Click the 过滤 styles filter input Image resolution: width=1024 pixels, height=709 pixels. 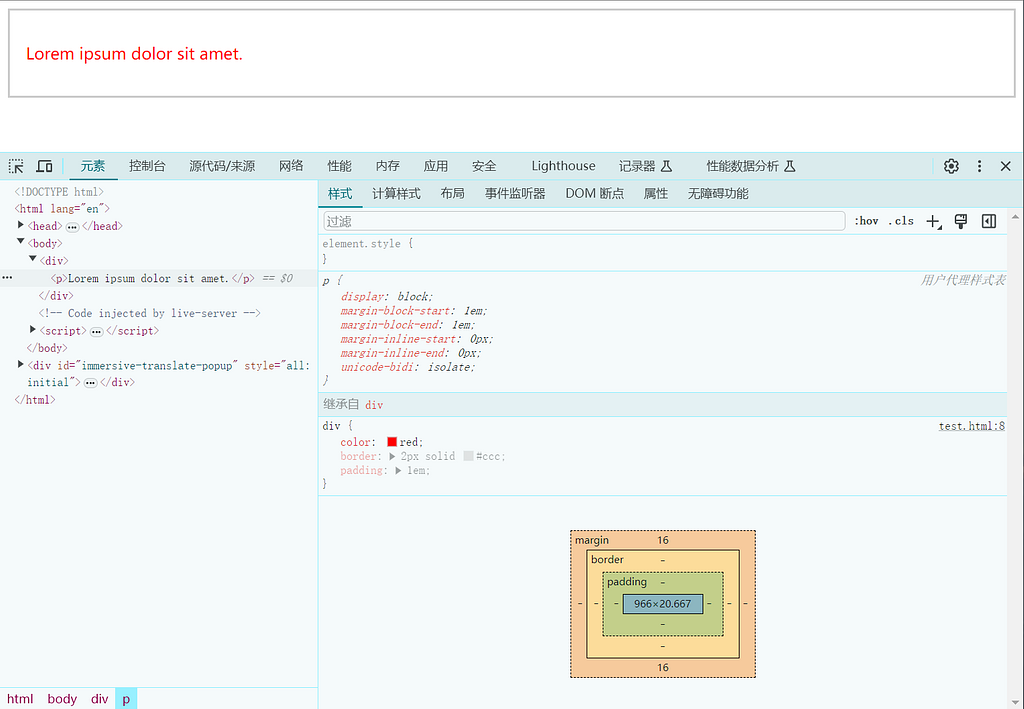[x=584, y=221]
